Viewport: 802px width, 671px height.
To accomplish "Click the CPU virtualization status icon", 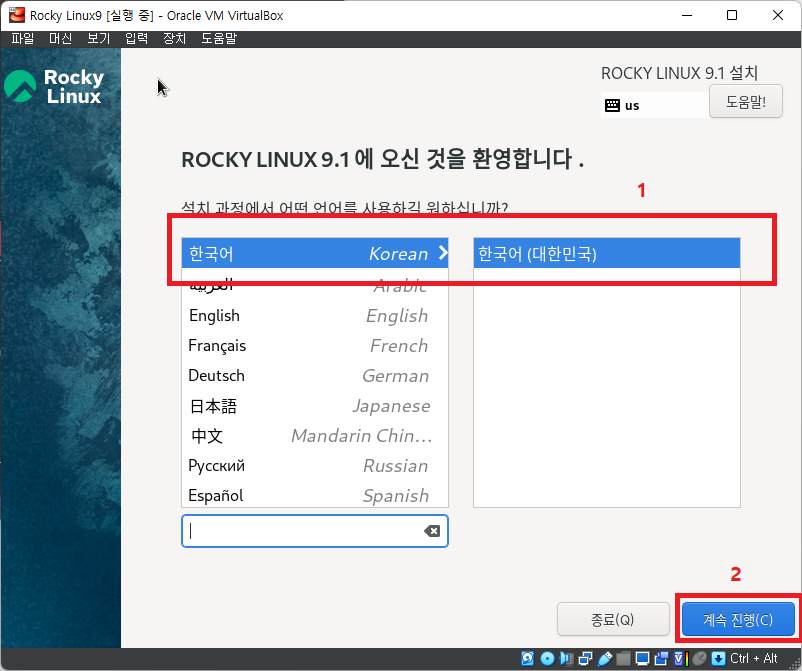I will click(x=681, y=658).
